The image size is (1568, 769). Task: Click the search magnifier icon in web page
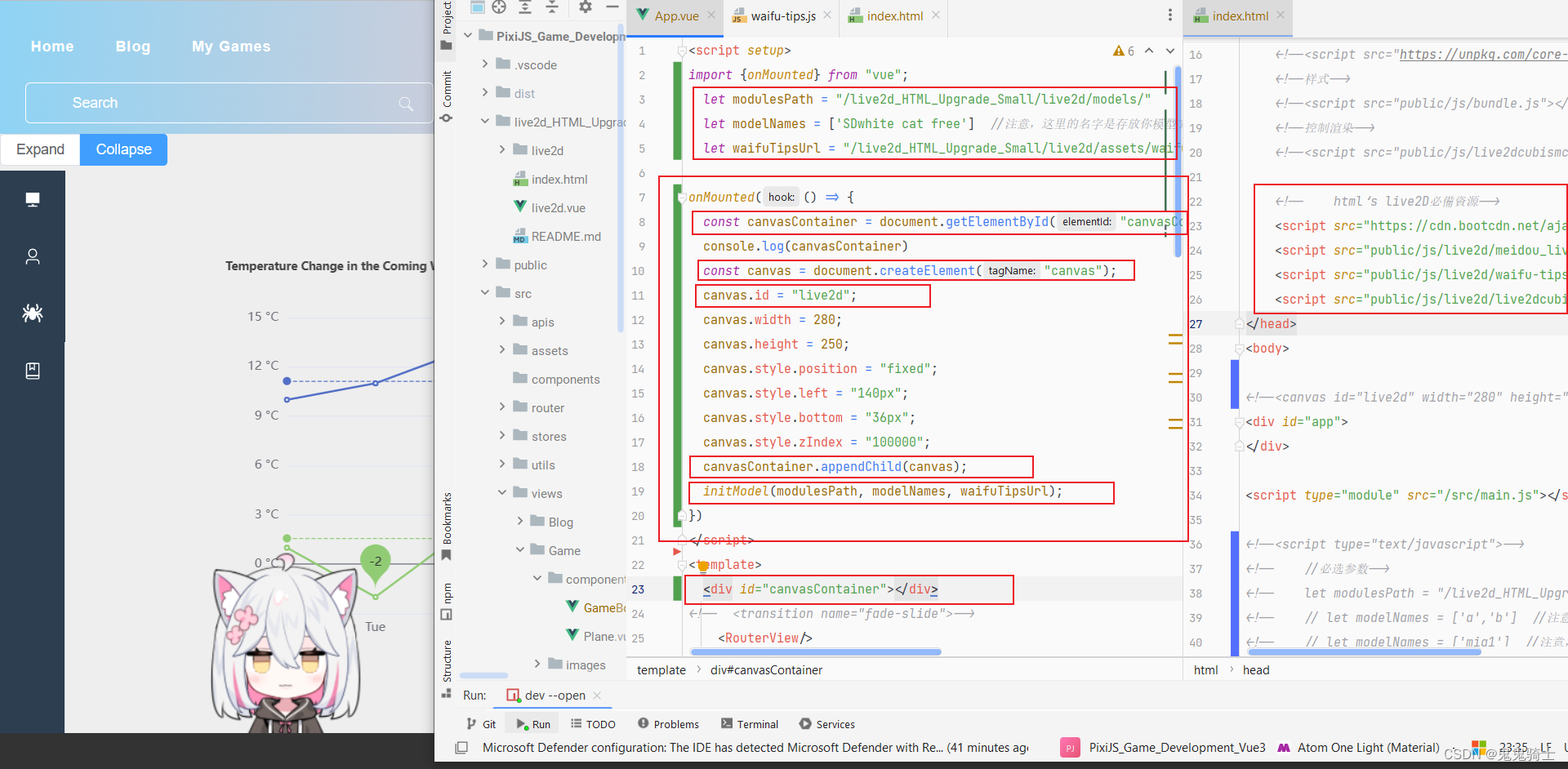click(x=406, y=104)
